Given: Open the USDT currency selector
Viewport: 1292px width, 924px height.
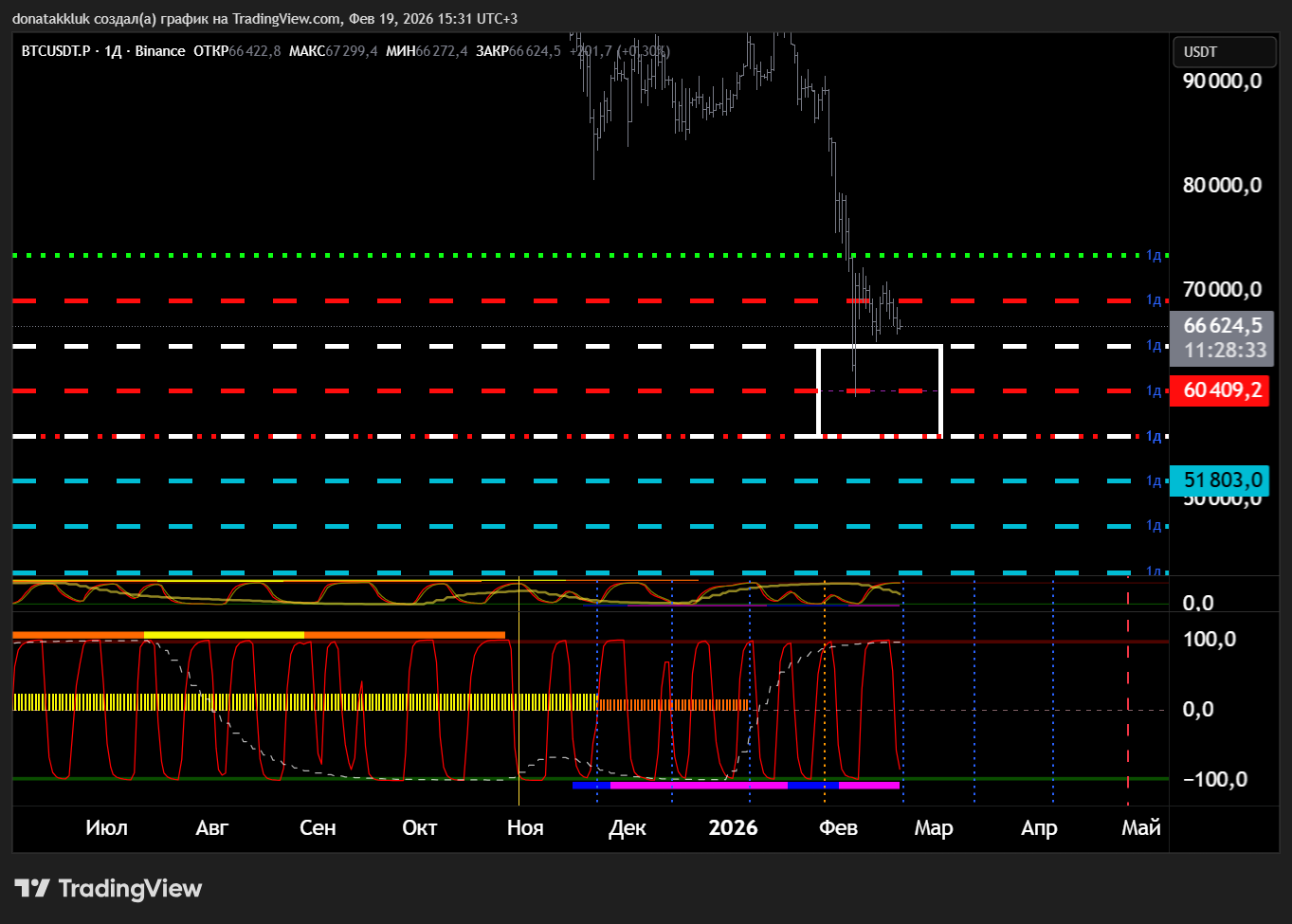Looking at the screenshot, I should tap(1223, 52).
